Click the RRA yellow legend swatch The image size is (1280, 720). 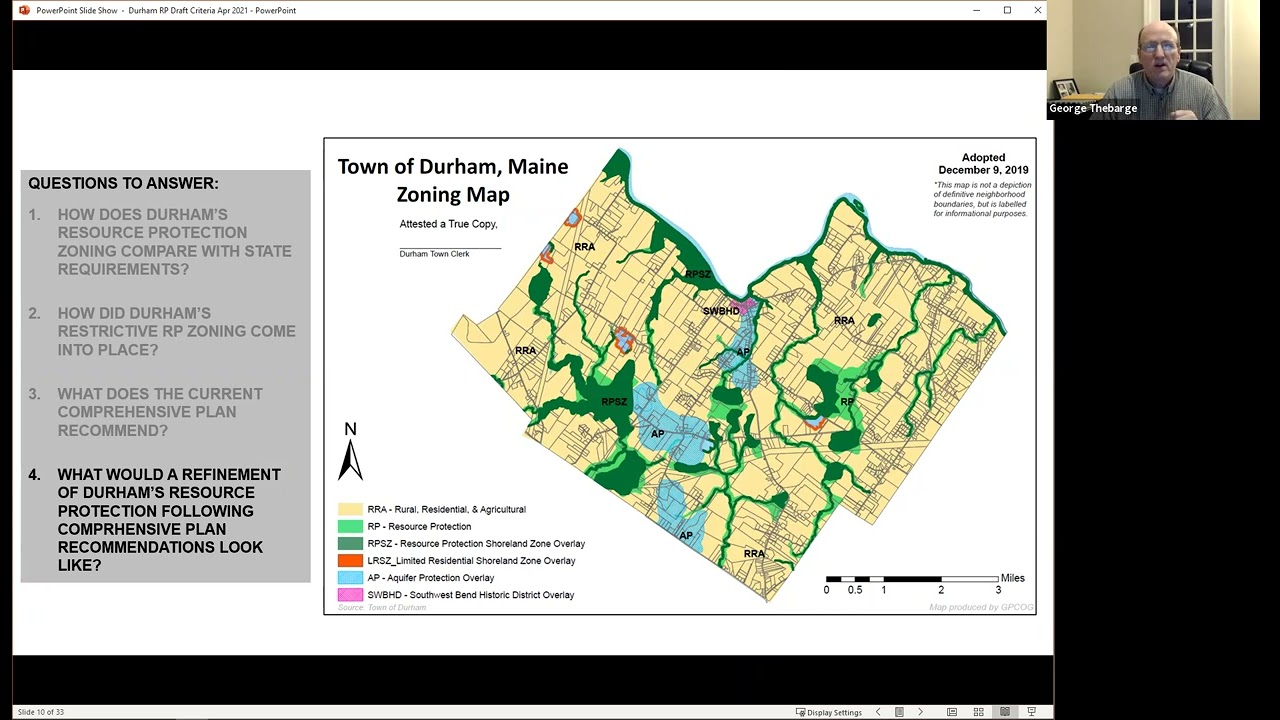350,509
